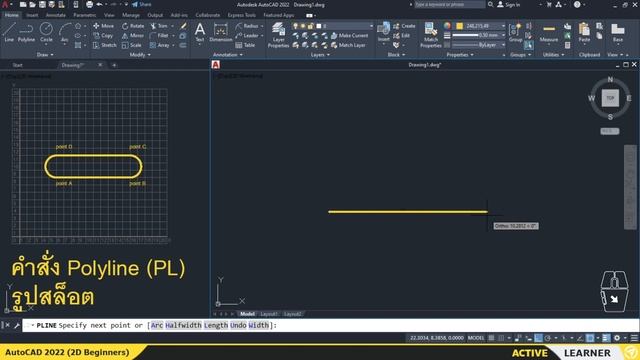Switch to the Layout1 tab
640x360 pixels.
[269, 314]
